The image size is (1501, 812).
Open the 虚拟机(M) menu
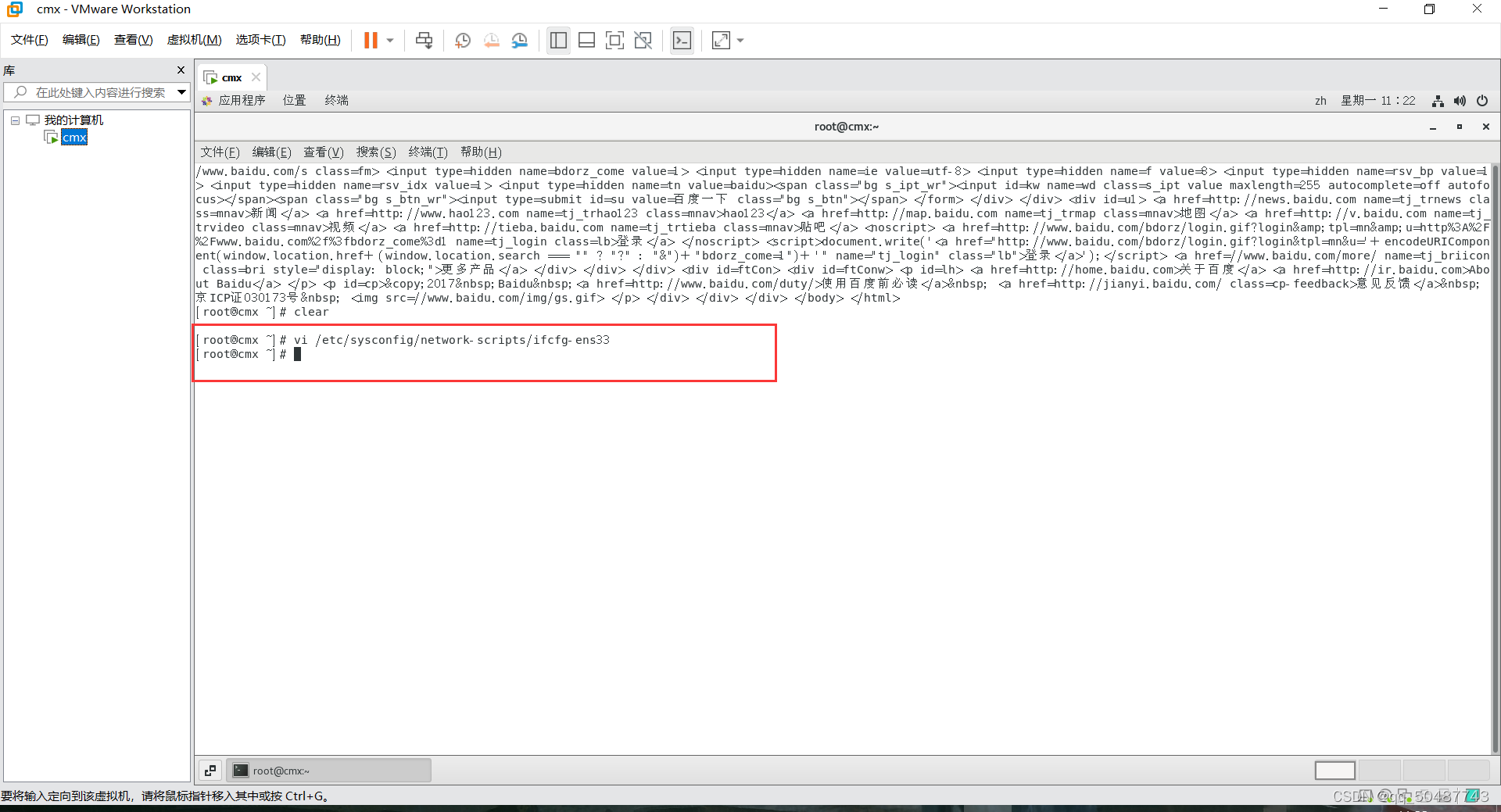[195, 40]
